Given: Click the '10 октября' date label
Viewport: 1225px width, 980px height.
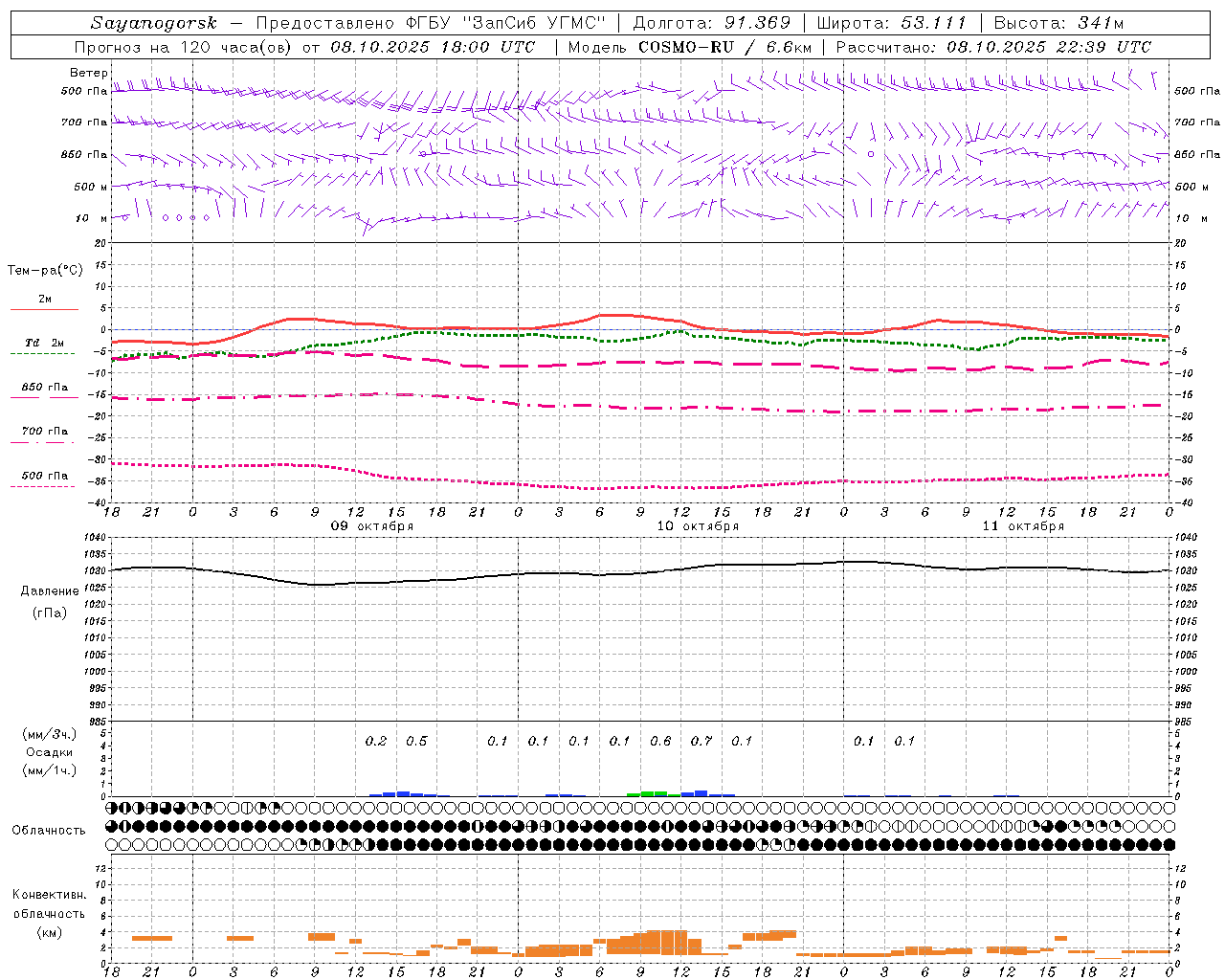Looking at the screenshot, I should [x=697, y=526].
